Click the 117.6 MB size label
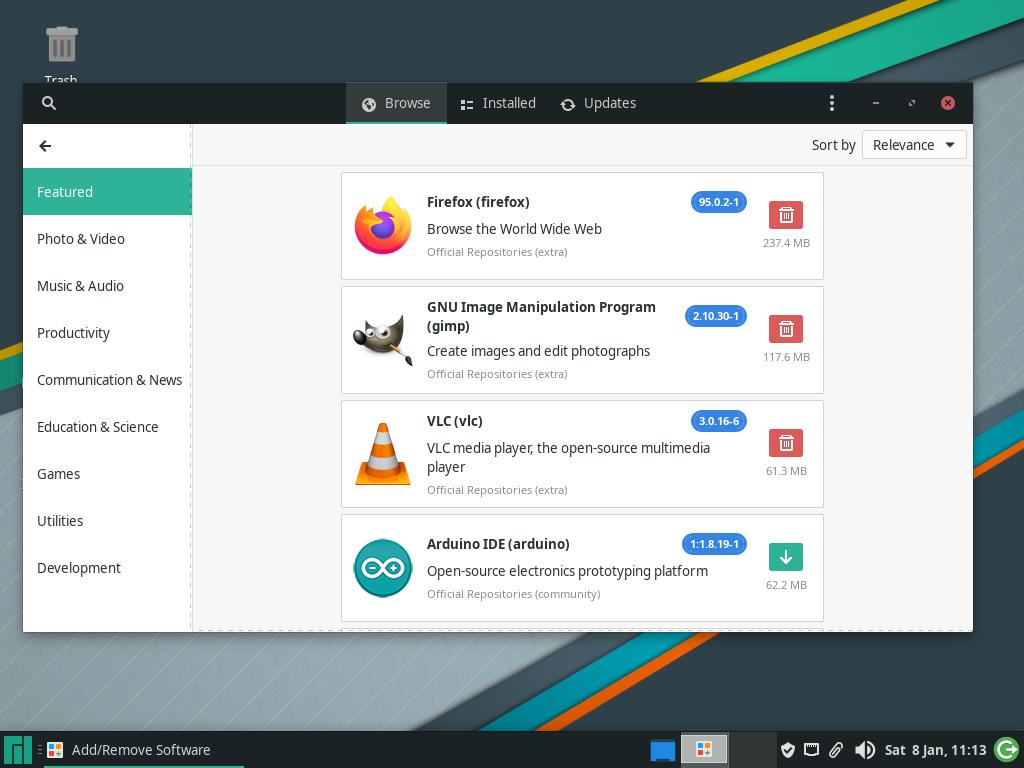The image size is (1024, 768). 786,357
